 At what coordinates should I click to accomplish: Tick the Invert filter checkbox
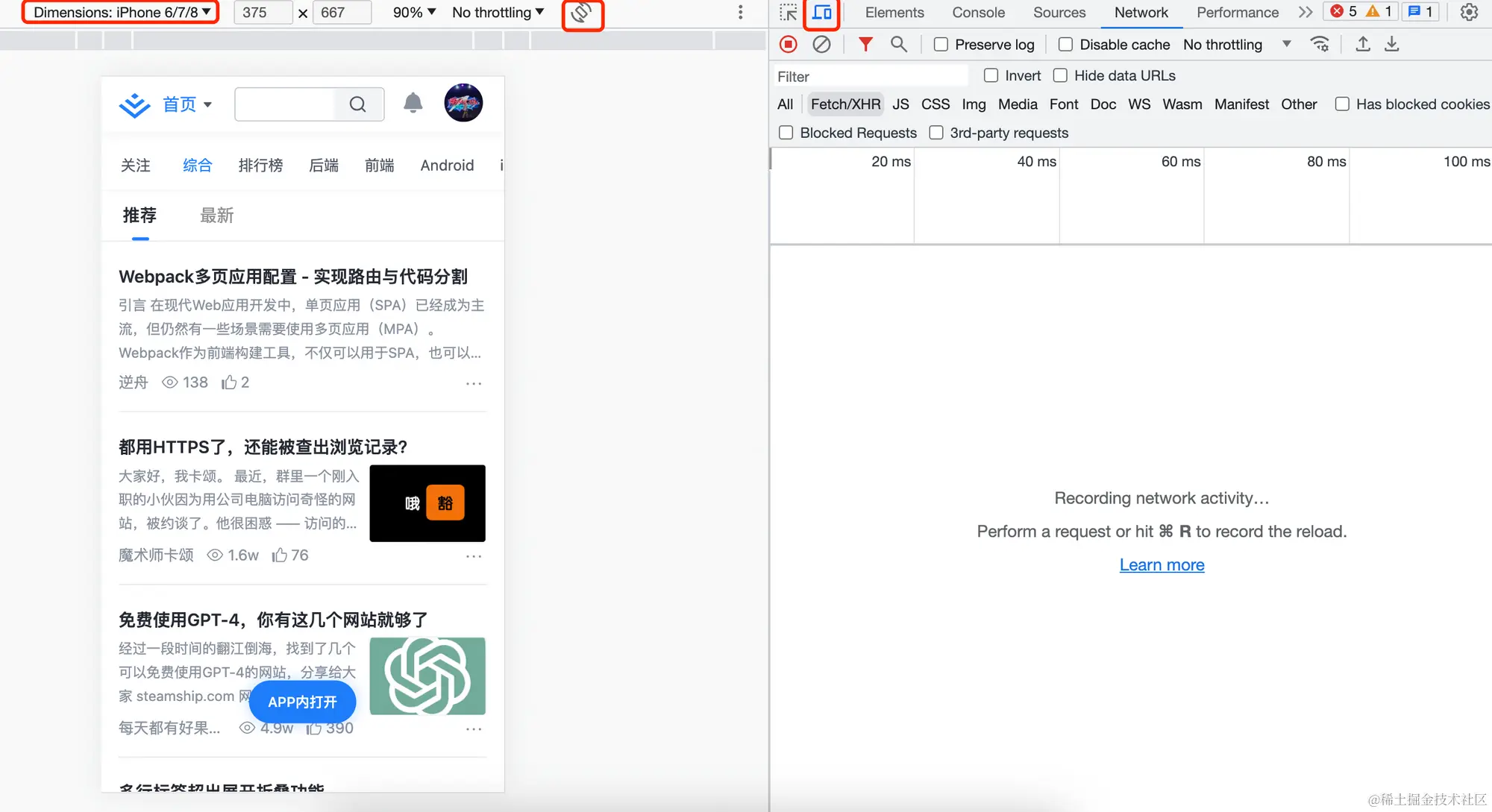click(x=991, y=75)
